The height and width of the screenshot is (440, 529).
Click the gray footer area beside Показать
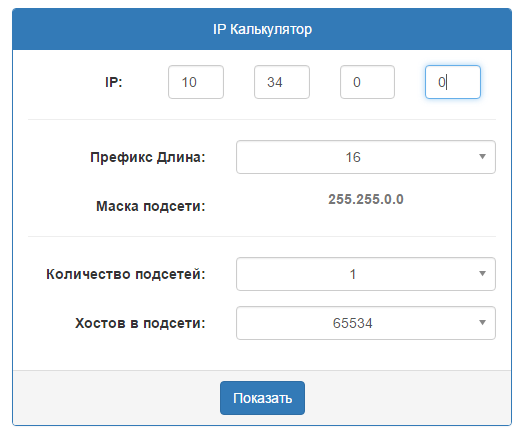[405, 398]
